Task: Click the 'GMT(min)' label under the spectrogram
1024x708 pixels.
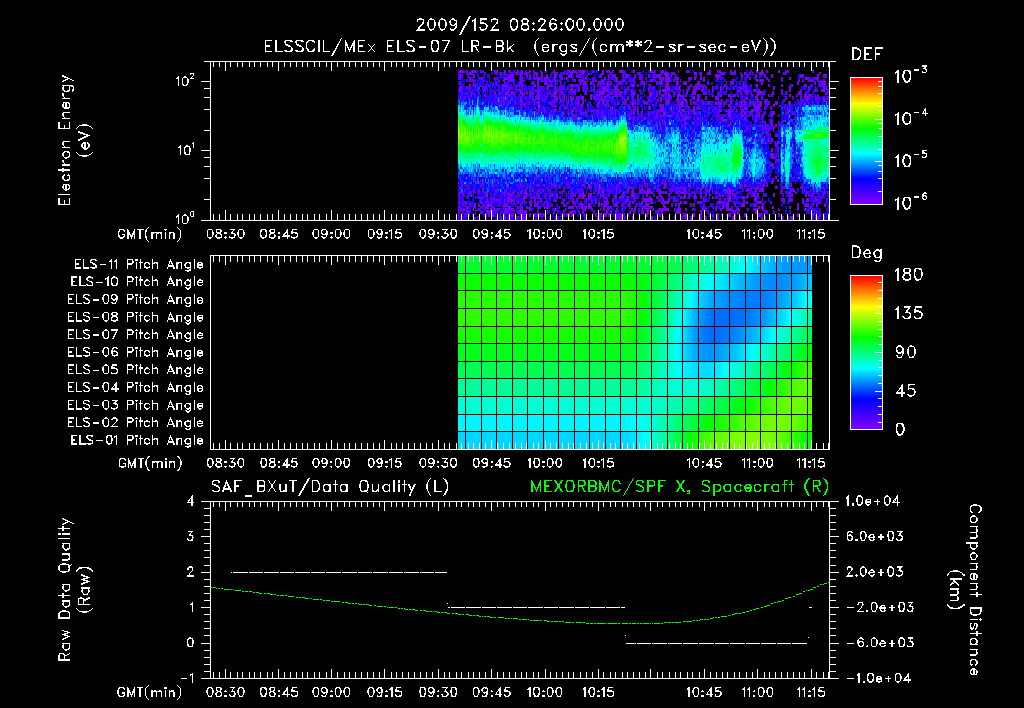Action: [150, 234]
